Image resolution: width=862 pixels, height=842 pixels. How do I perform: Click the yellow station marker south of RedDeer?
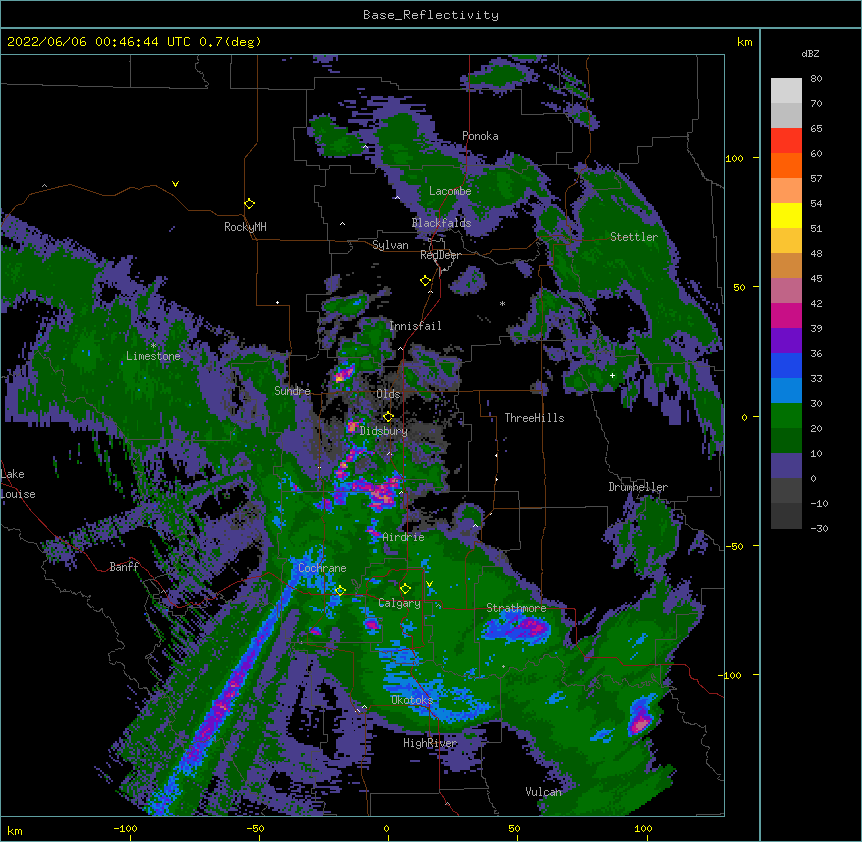pos(425,281)
